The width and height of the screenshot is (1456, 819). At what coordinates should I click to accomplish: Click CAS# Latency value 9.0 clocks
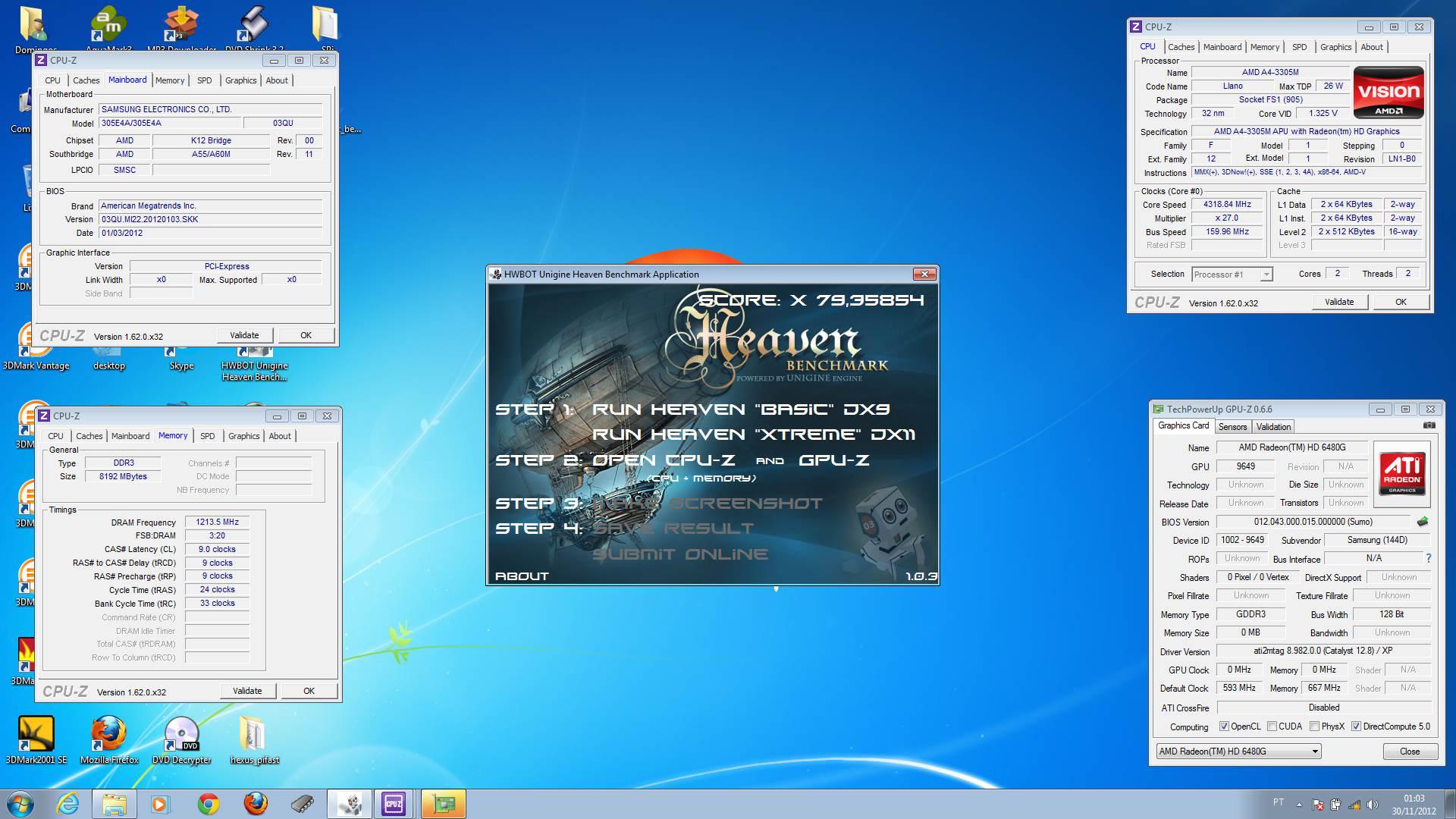coord(218,549)
